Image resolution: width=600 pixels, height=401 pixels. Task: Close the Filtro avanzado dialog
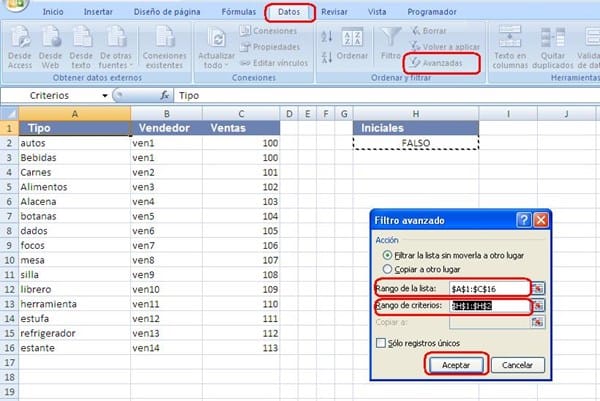tap(541, 220)
